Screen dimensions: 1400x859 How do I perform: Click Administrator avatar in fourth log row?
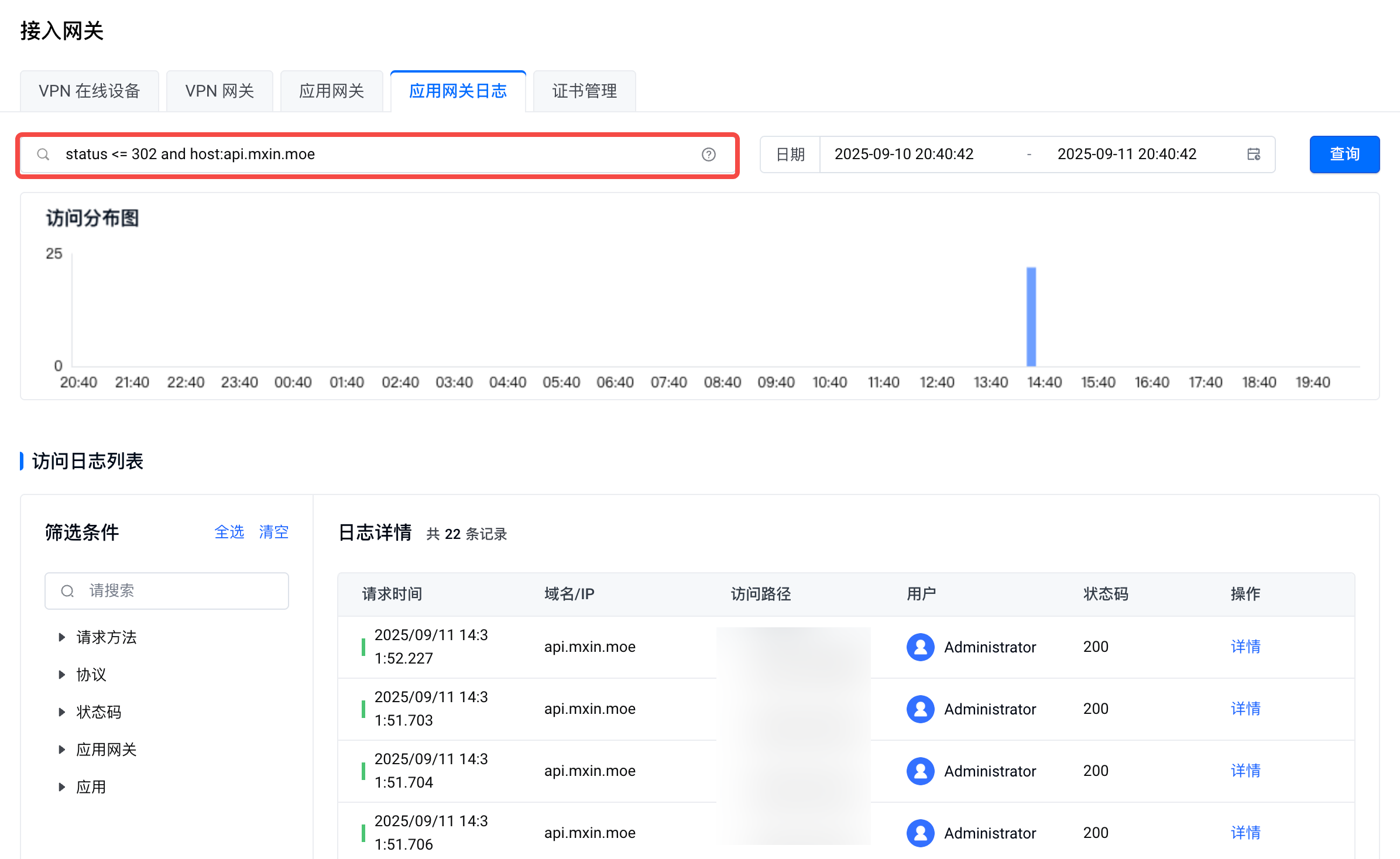tap(920, 833)
